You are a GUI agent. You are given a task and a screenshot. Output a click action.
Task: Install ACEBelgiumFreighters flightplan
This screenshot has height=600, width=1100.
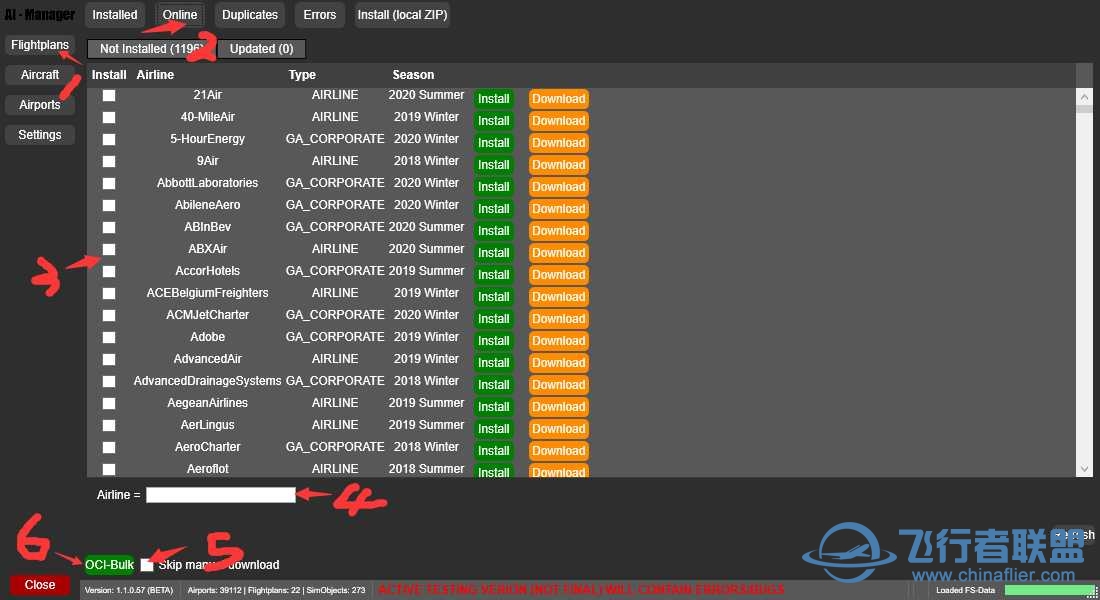point(494,297)
